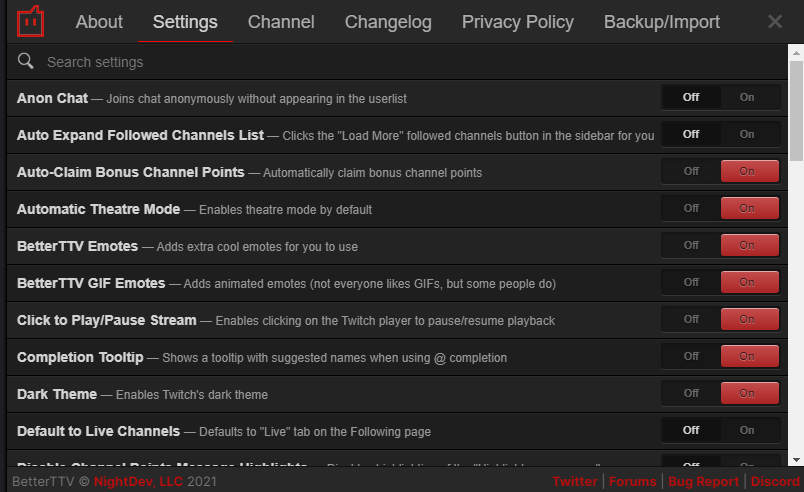
Task: Click the Dark Theme setting title
Action: [57, 394]
